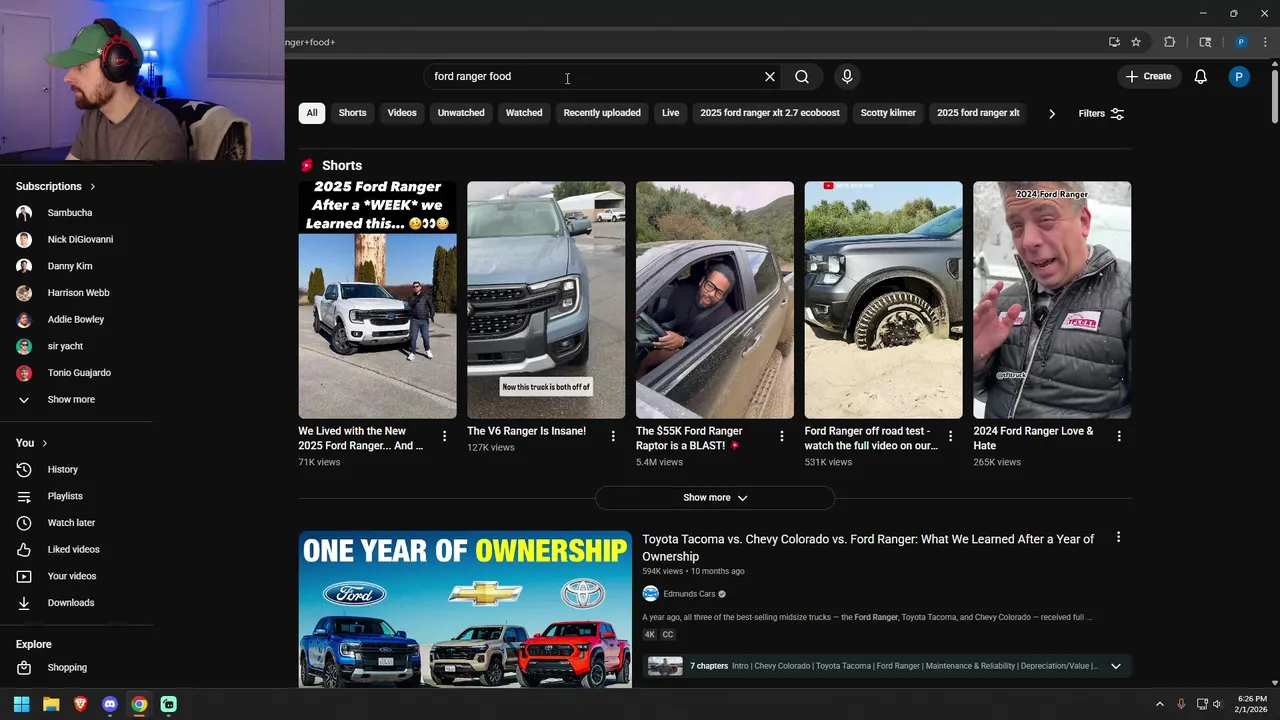This screenshot has width=1280, height=720.
Task: Select the All filter chip
Action: coord(312,113)
